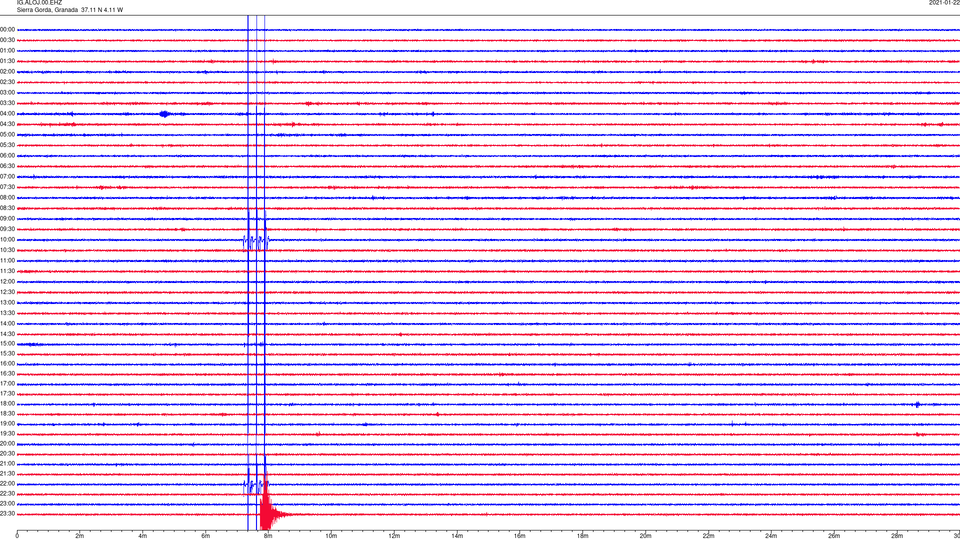Click the 10m tick label on the time axis
Image resolution: width=960 pixels, height=540 pixels.
(x=331, y=536)
